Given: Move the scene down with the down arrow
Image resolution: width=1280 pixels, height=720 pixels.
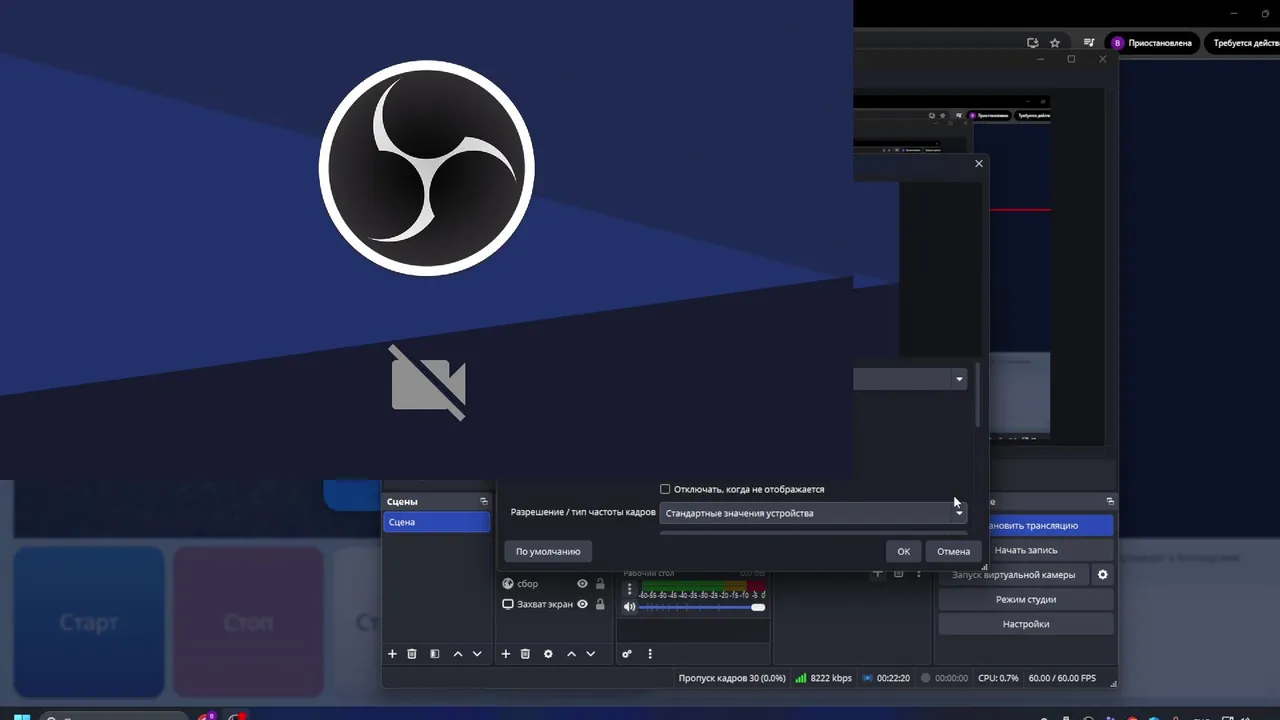Looking at the screenshot, I should (x=477, y=654).
